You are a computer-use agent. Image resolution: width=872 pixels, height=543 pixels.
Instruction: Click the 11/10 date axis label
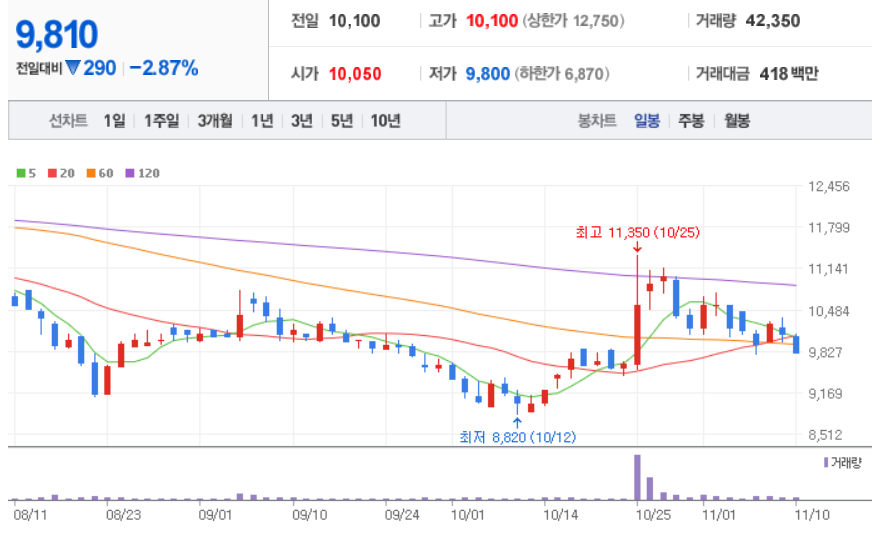[812, 515]
